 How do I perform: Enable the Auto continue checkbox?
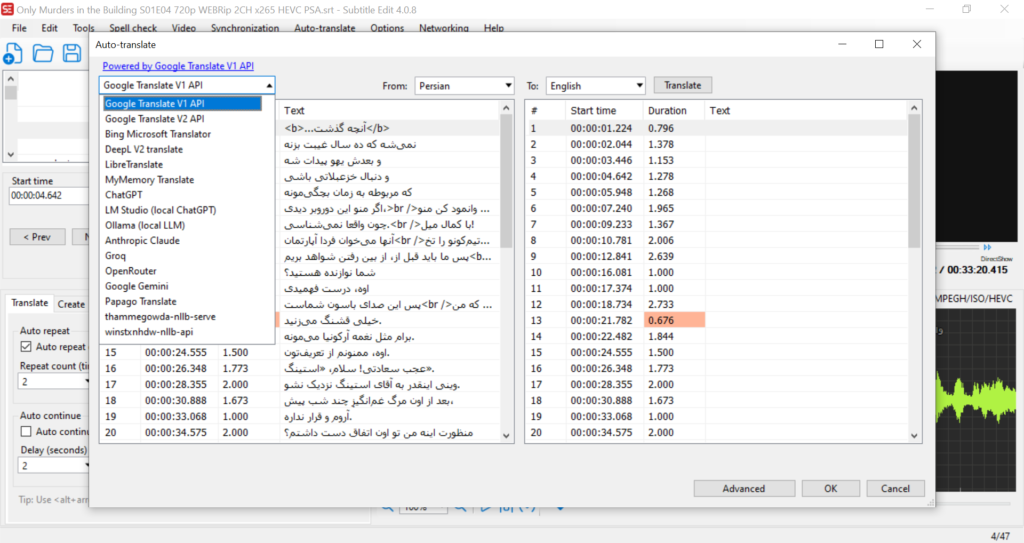coord(27,431)
